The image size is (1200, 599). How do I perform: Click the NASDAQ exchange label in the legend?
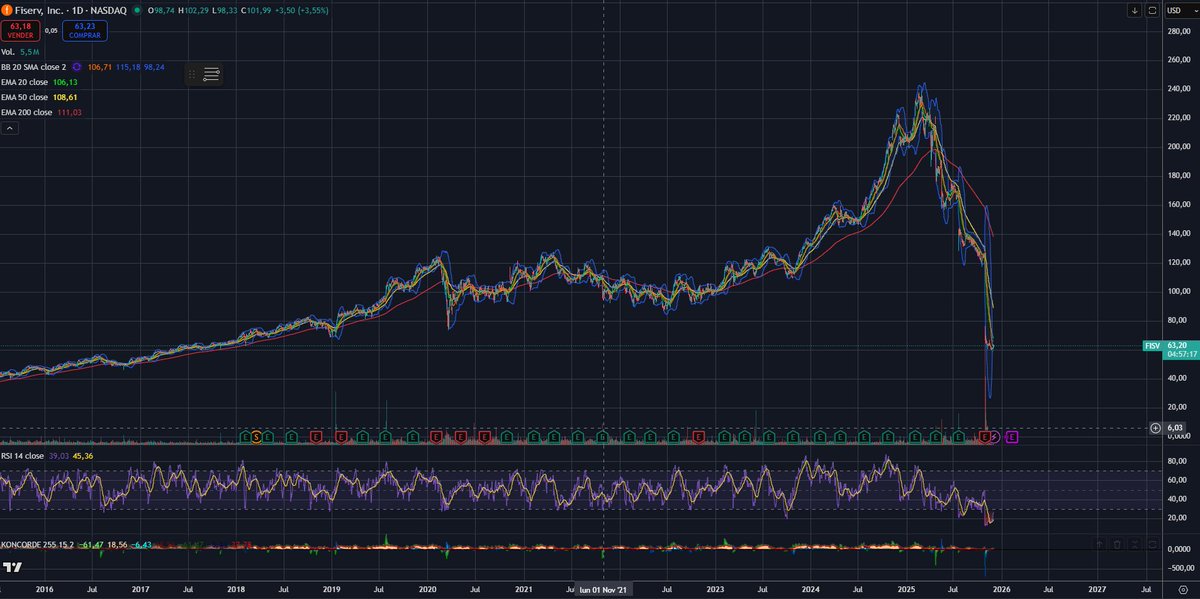click(108, 10)
